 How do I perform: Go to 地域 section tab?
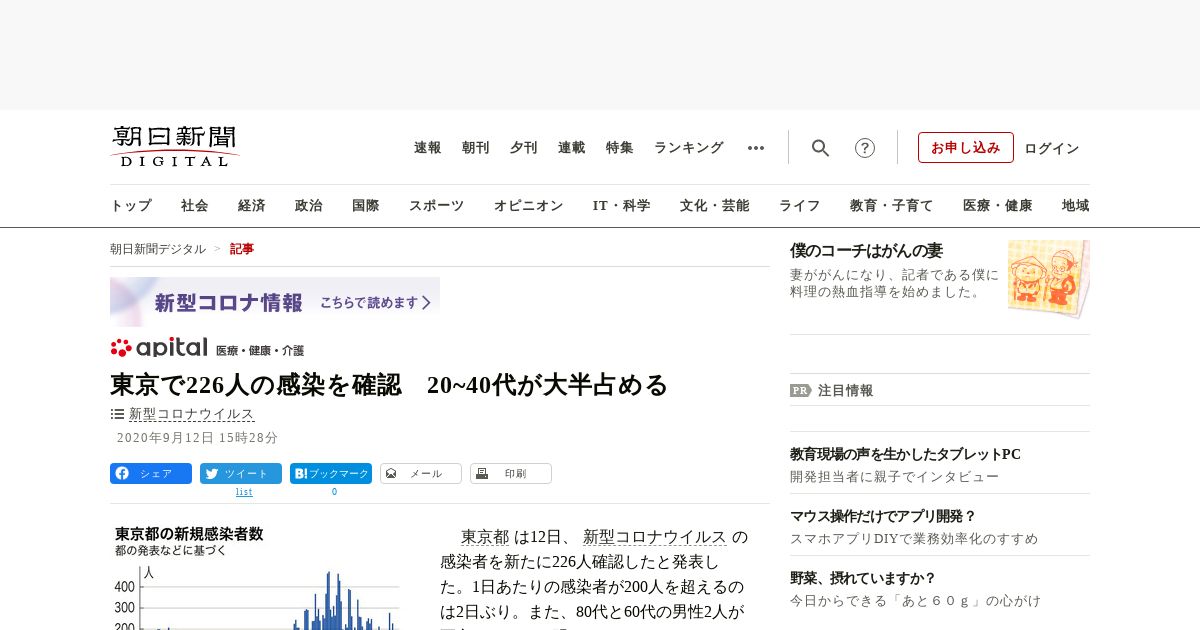click(1076, 206)
